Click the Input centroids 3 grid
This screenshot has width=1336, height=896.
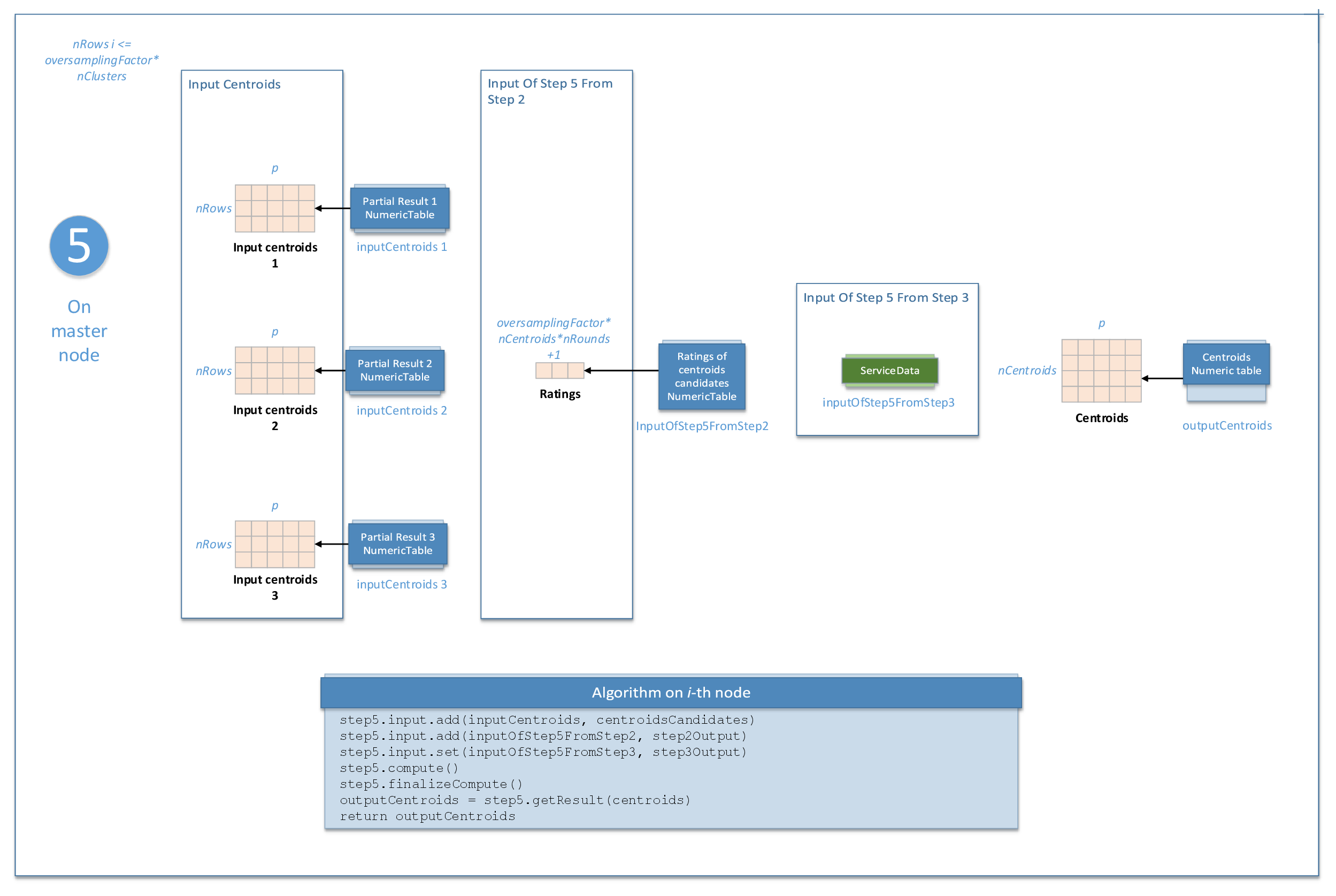tap(275, 543)
